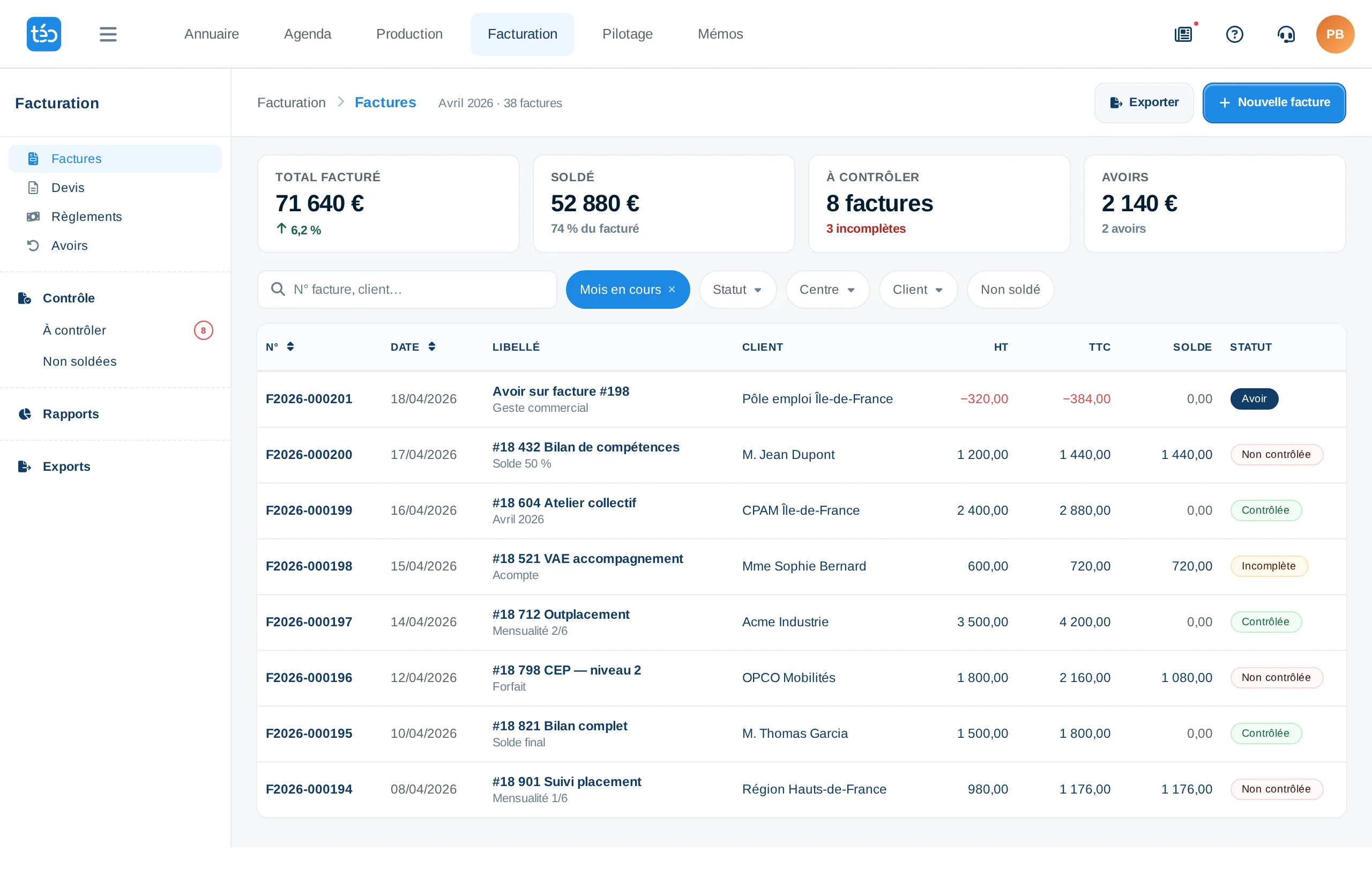Expand the Centre dropdown filter
1372x874 pixels.
tap(827, 290)
